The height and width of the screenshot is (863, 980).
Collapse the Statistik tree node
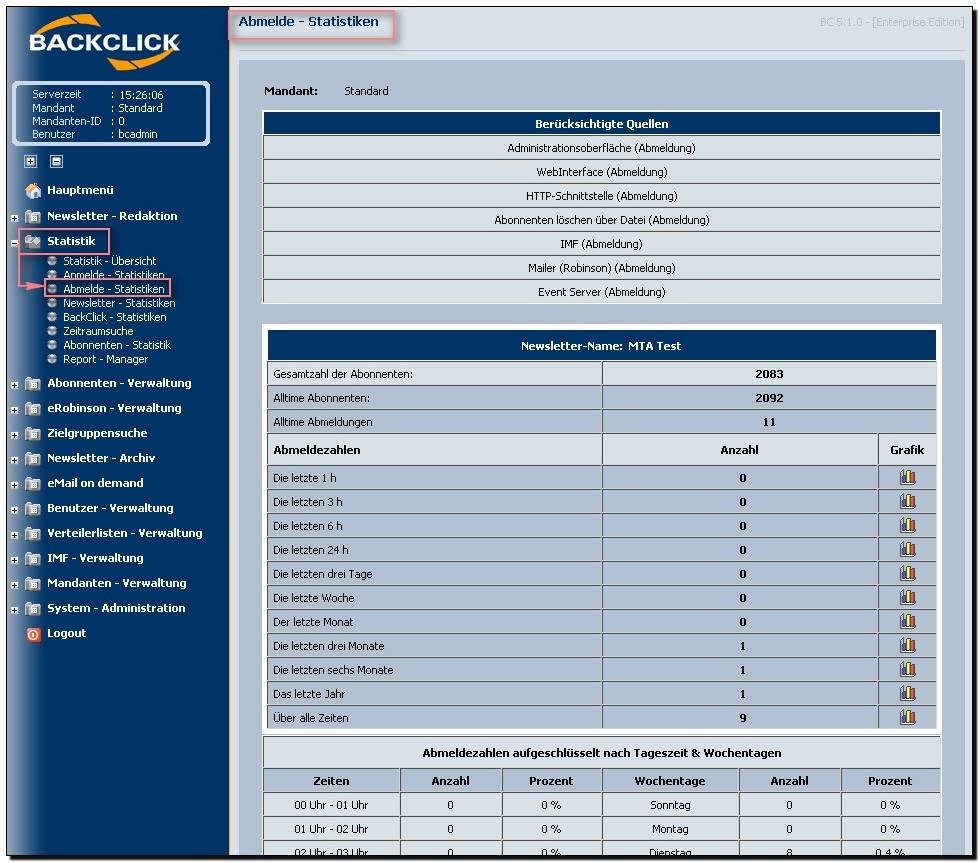point(14,243)
